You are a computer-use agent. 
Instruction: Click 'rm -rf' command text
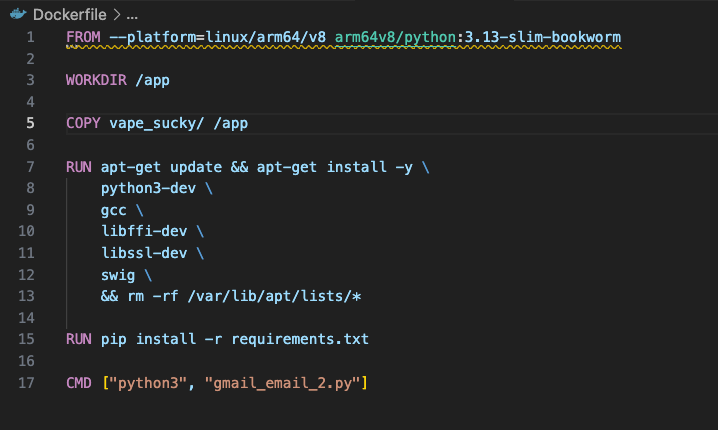pyautogui.click(x=153, y=296)
